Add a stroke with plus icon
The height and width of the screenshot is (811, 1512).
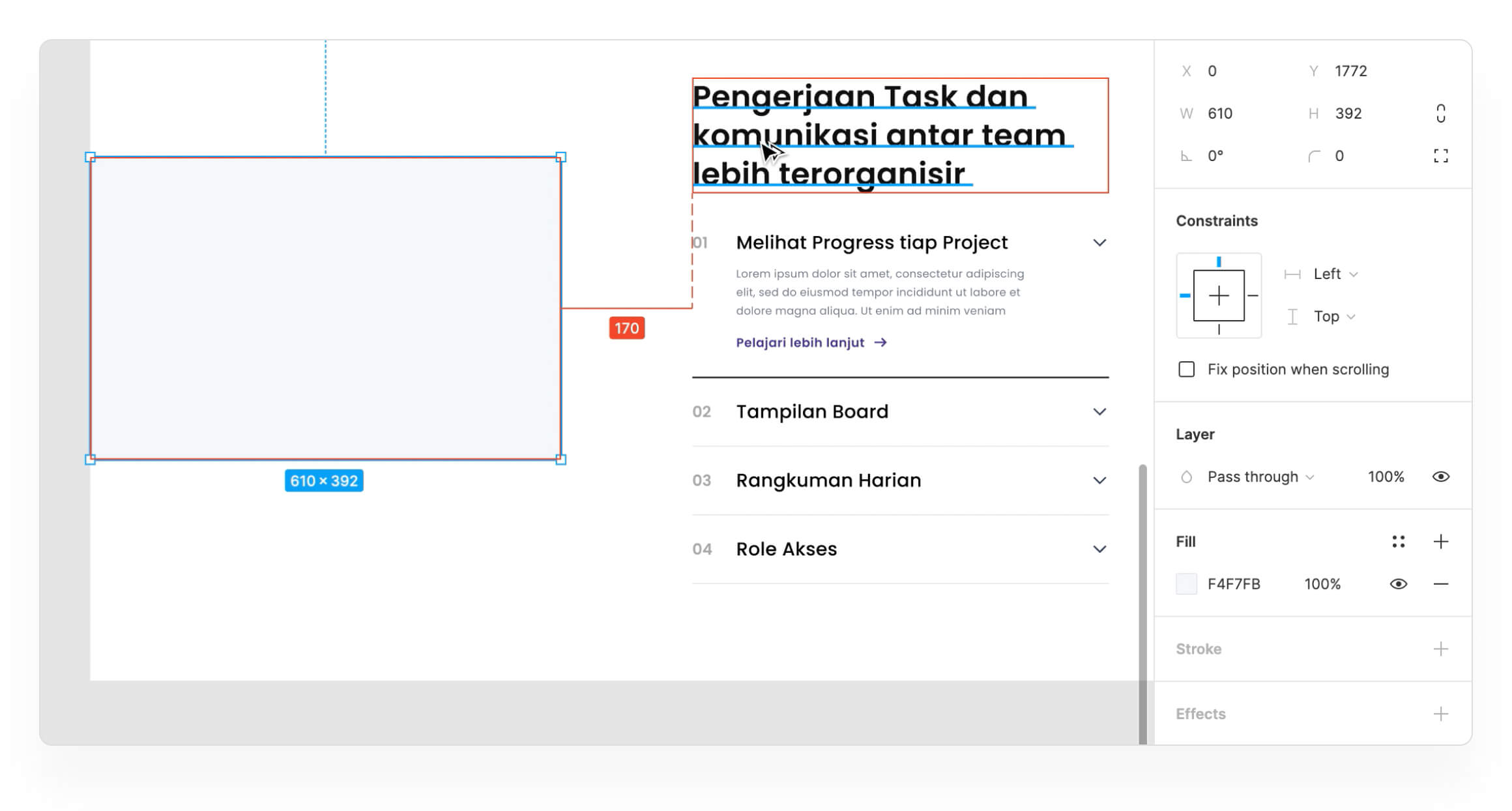click(x=1440, y=649)
